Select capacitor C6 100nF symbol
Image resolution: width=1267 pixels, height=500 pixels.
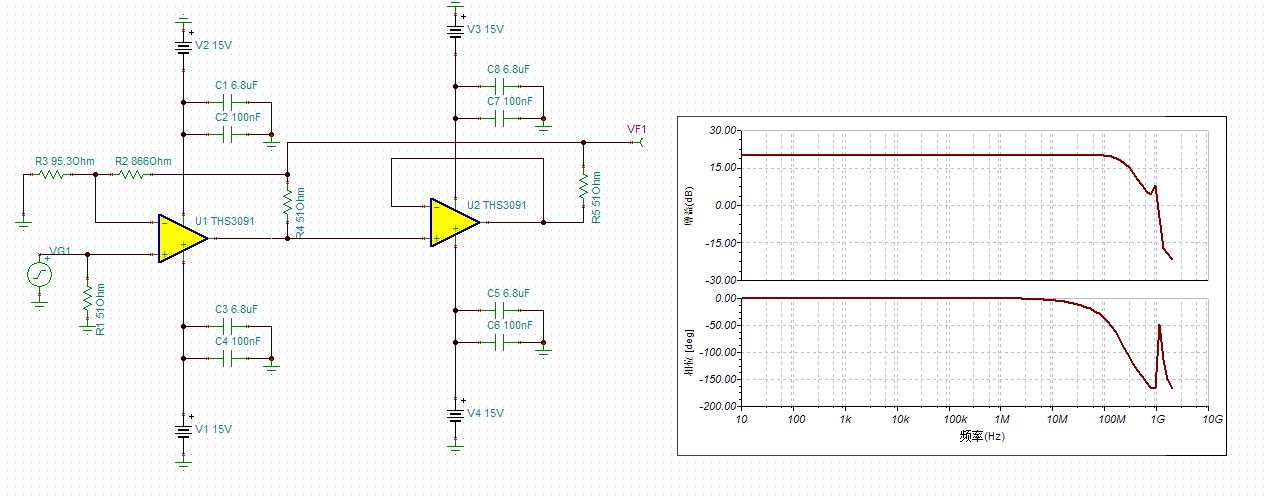(x=501, y=341)
